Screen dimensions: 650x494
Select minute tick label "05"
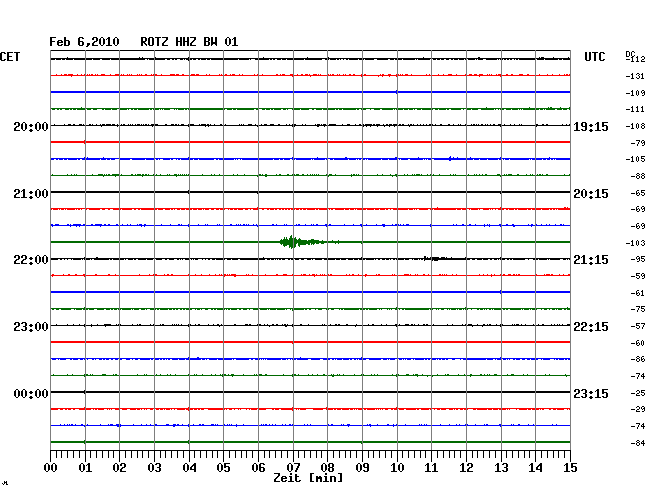tap(223, 468)
